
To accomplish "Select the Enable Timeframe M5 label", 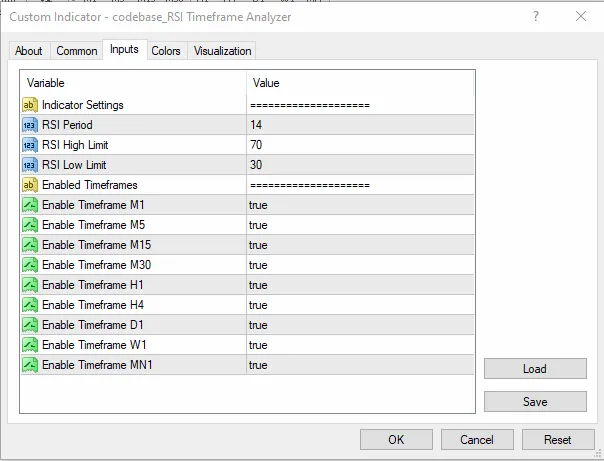I will [94, 225].
